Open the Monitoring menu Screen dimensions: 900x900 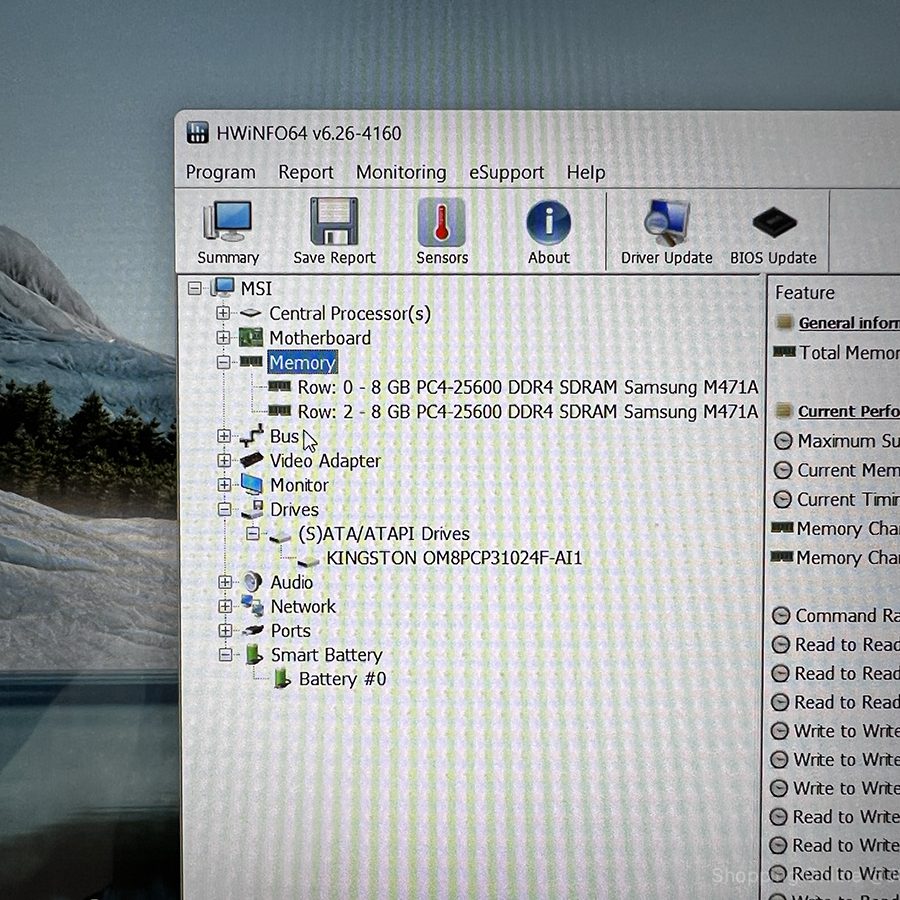pos(401,172)
